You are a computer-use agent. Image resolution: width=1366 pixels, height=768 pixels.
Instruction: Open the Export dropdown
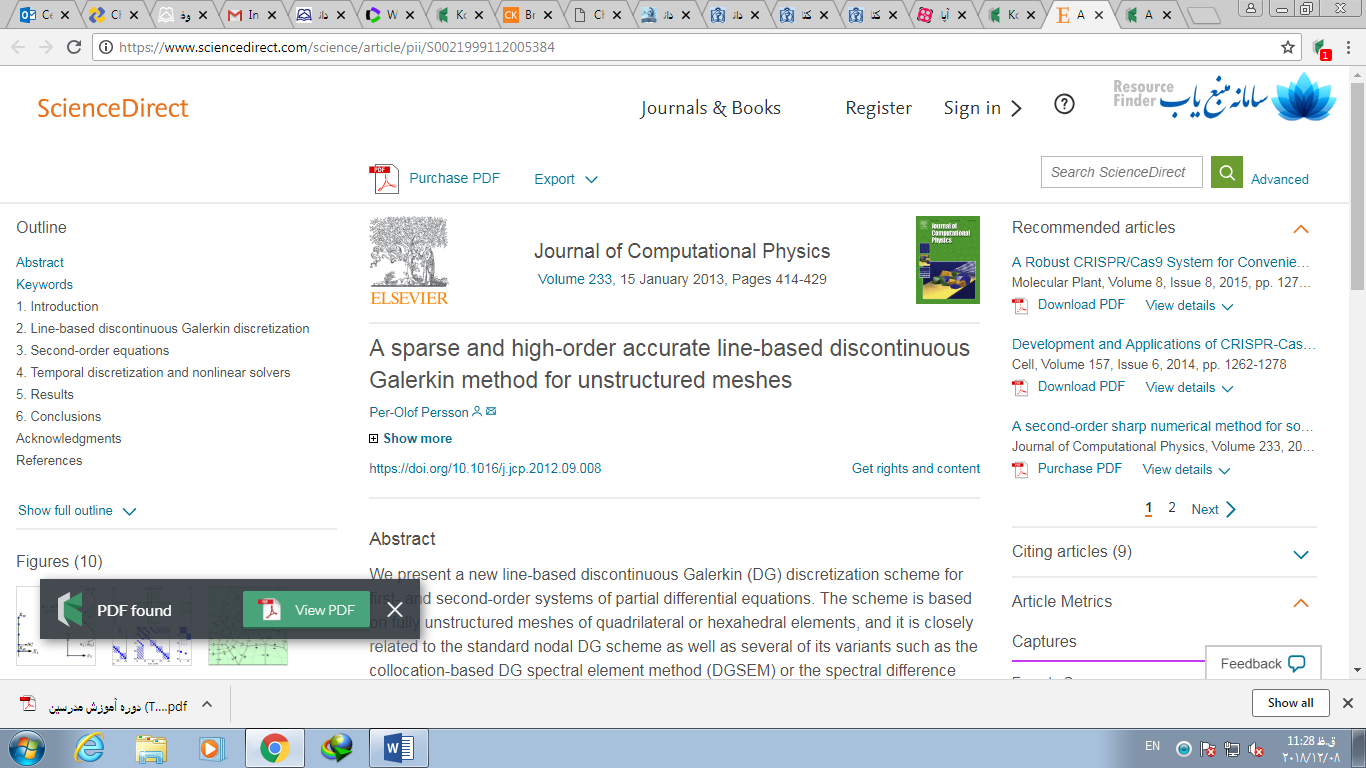point(565,179)
